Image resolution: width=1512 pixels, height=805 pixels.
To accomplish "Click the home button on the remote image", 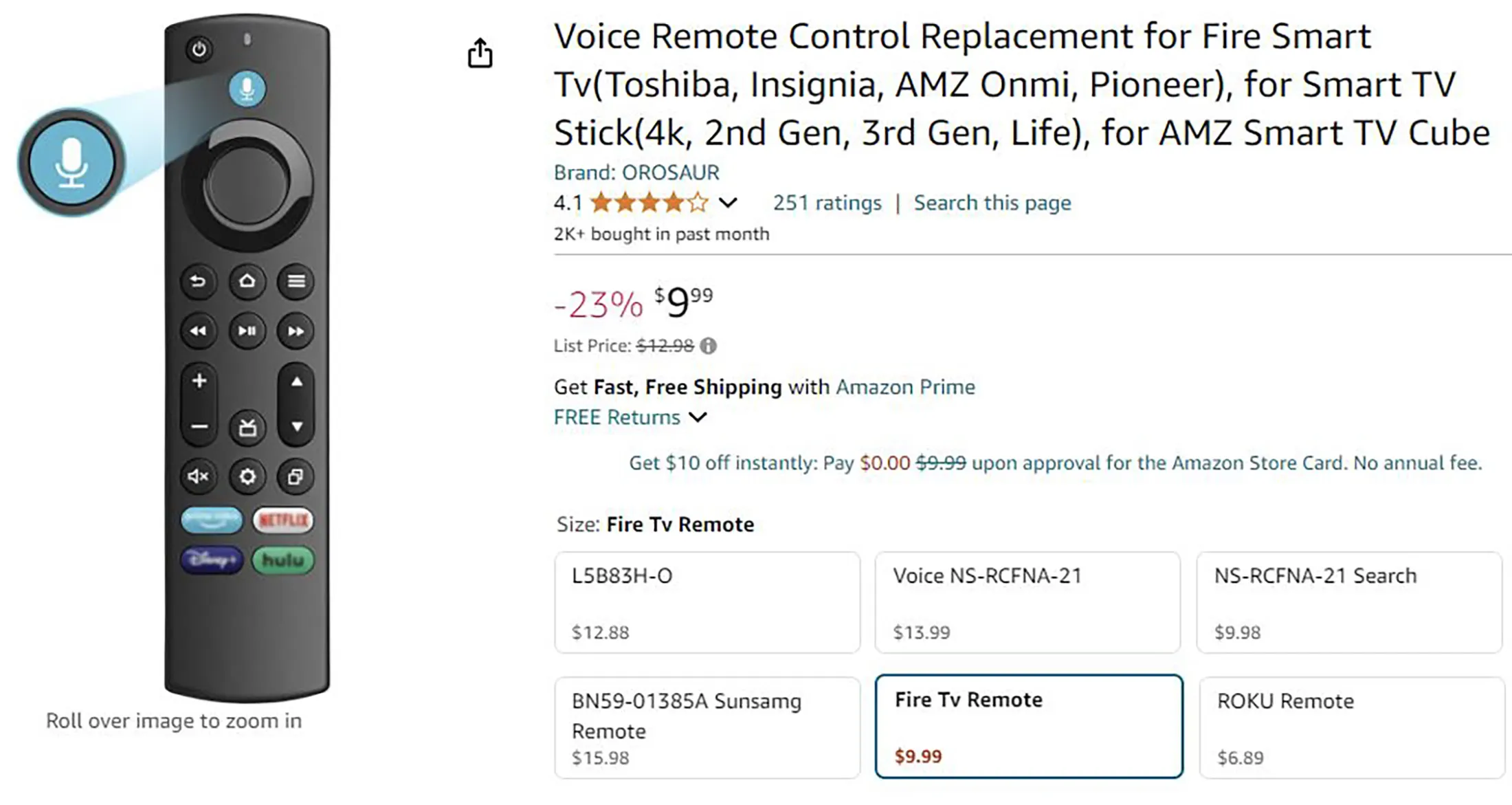I will (x=247, y=281).
